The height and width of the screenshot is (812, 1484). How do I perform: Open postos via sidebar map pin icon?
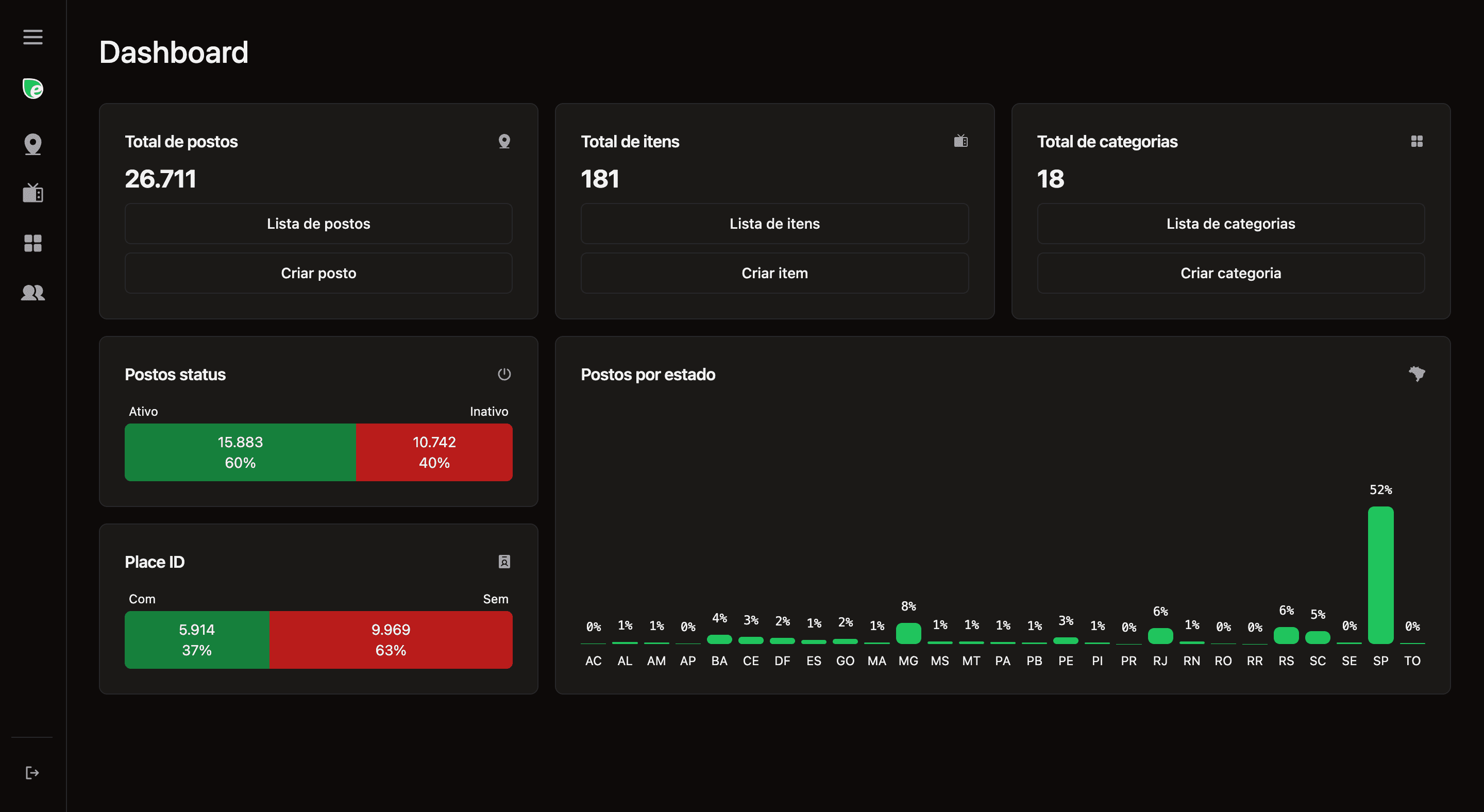point(33,144)
